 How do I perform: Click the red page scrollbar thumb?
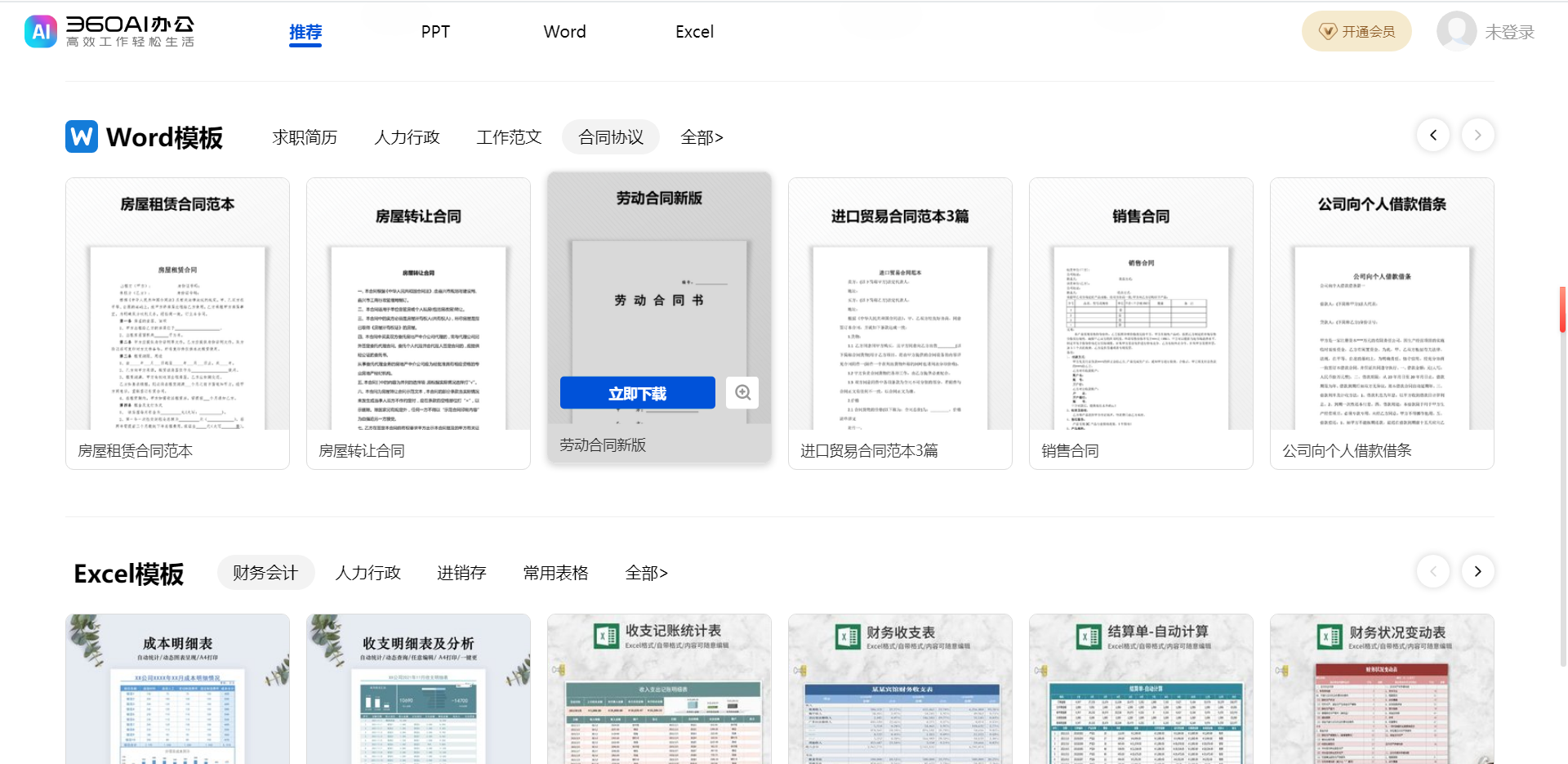(x=1562, y=310)
